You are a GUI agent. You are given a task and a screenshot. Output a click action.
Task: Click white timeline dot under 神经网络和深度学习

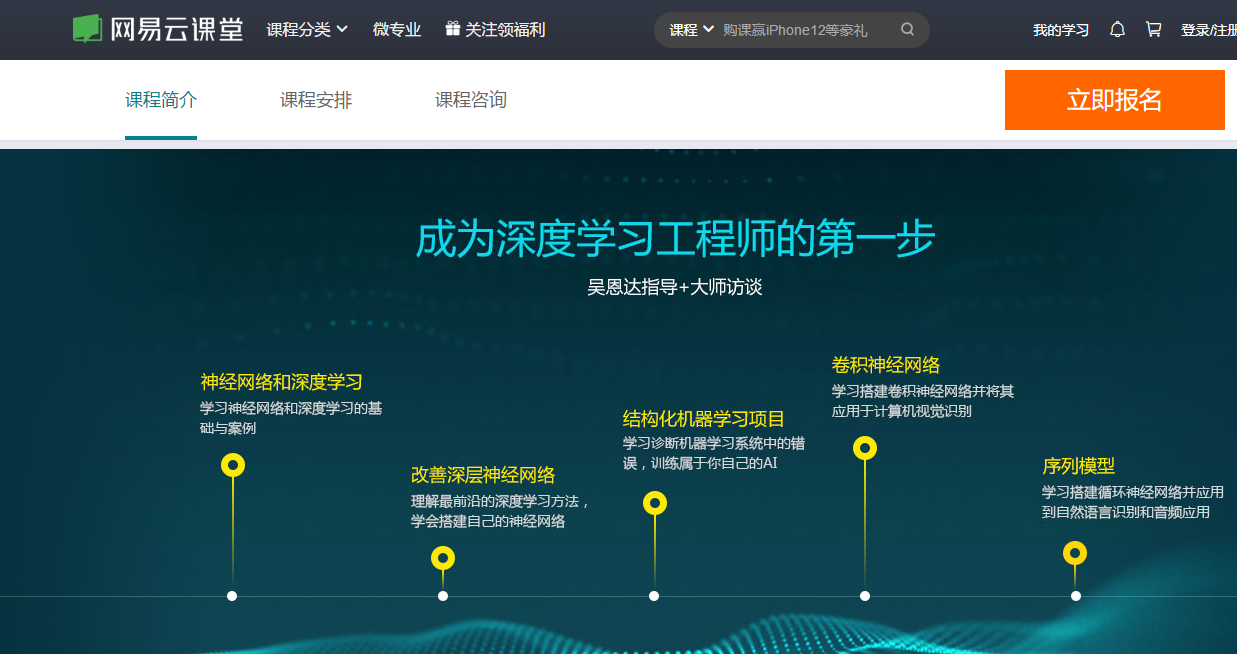tap(232, 596)
